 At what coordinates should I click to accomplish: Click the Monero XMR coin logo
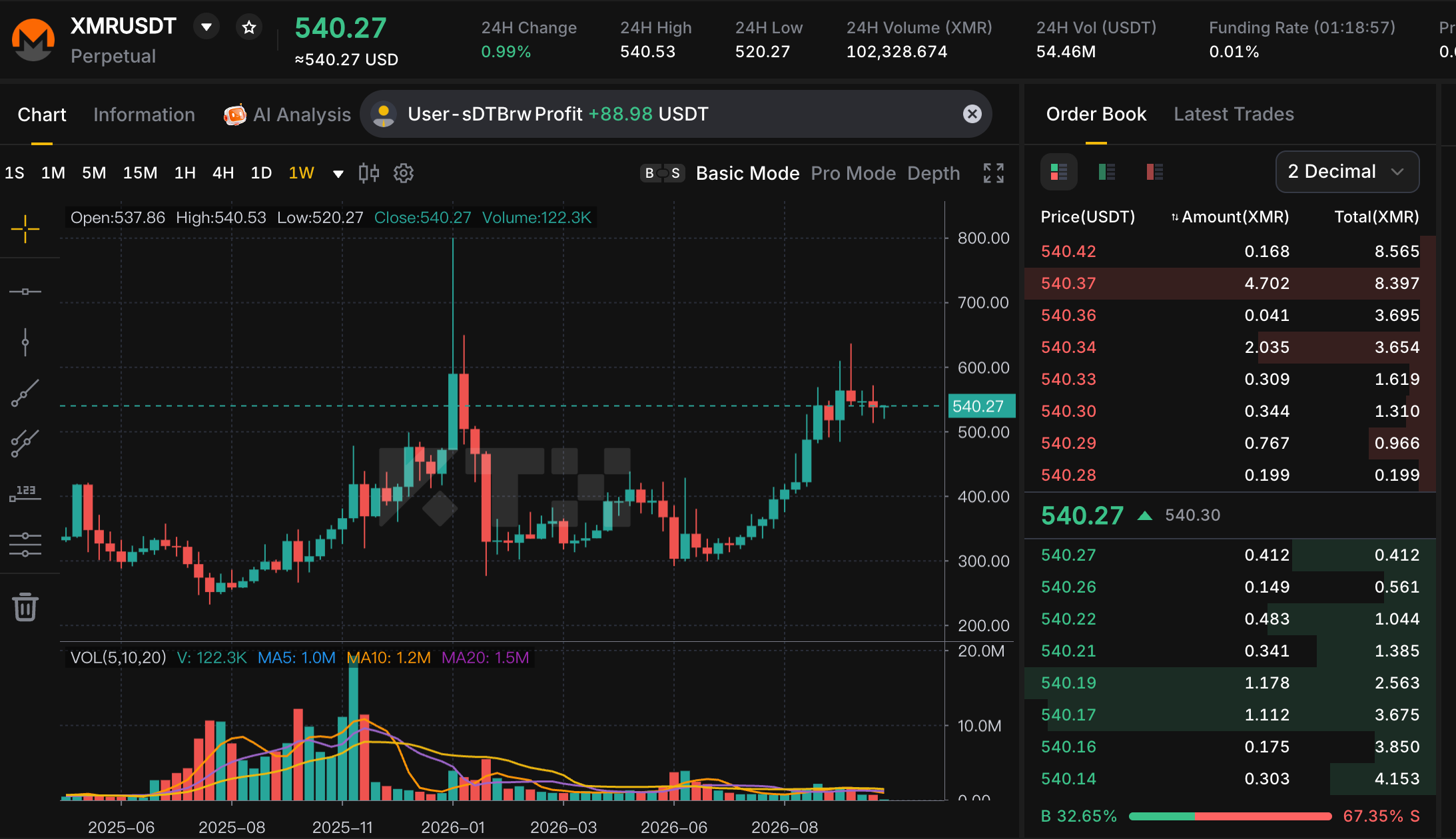(33, 40)
